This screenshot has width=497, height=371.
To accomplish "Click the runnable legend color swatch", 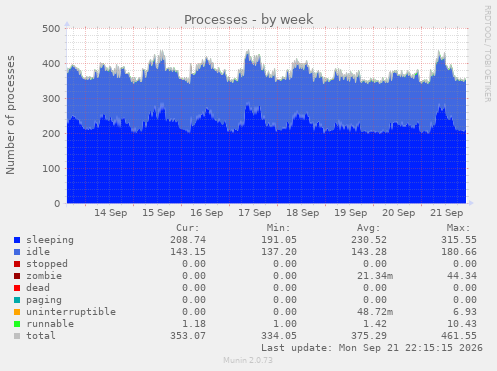I will click(x=17, y=324).
